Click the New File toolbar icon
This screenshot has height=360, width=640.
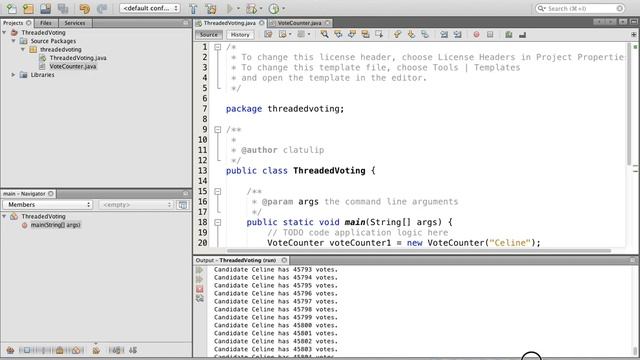[11, 9]
